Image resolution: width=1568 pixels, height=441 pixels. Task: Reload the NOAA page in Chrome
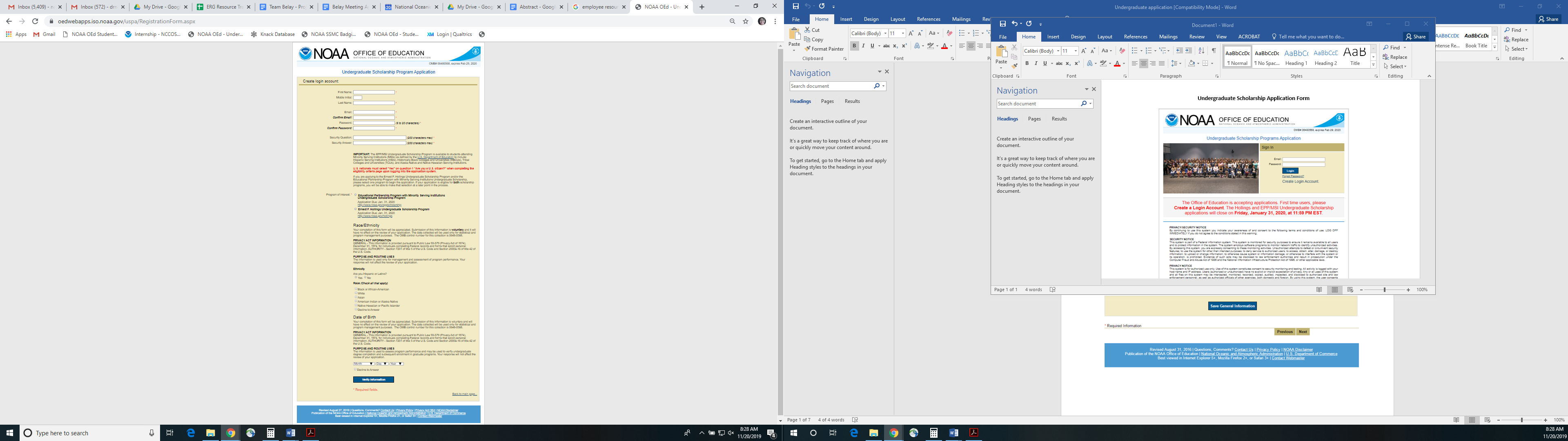[35, 21]
